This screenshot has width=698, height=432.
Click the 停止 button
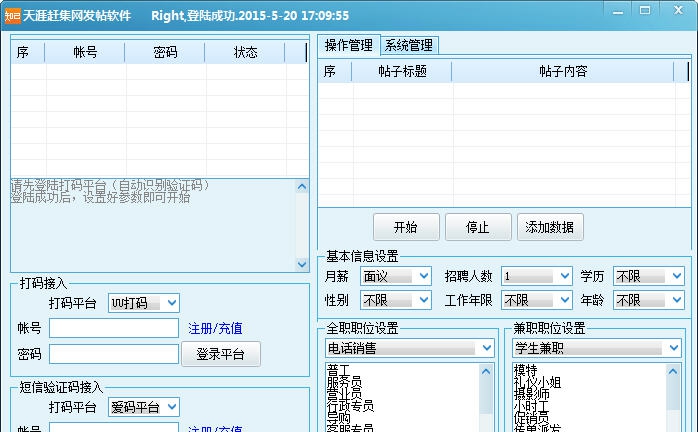(x=478, y=227)
